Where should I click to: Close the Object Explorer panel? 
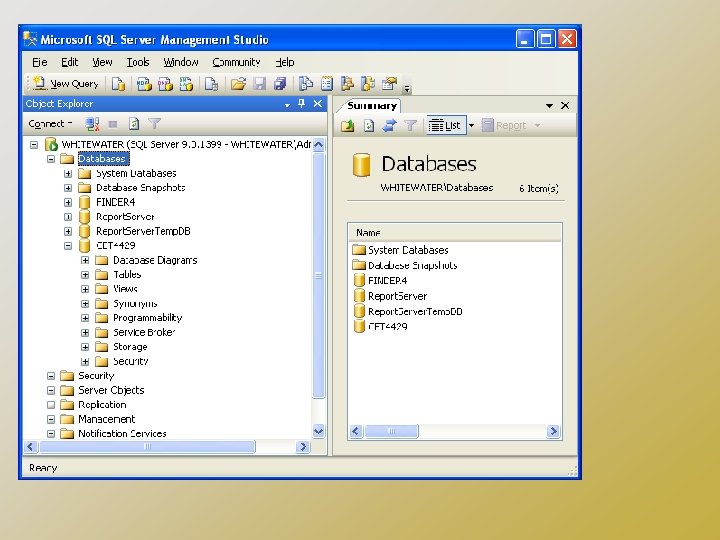(318, 104)
